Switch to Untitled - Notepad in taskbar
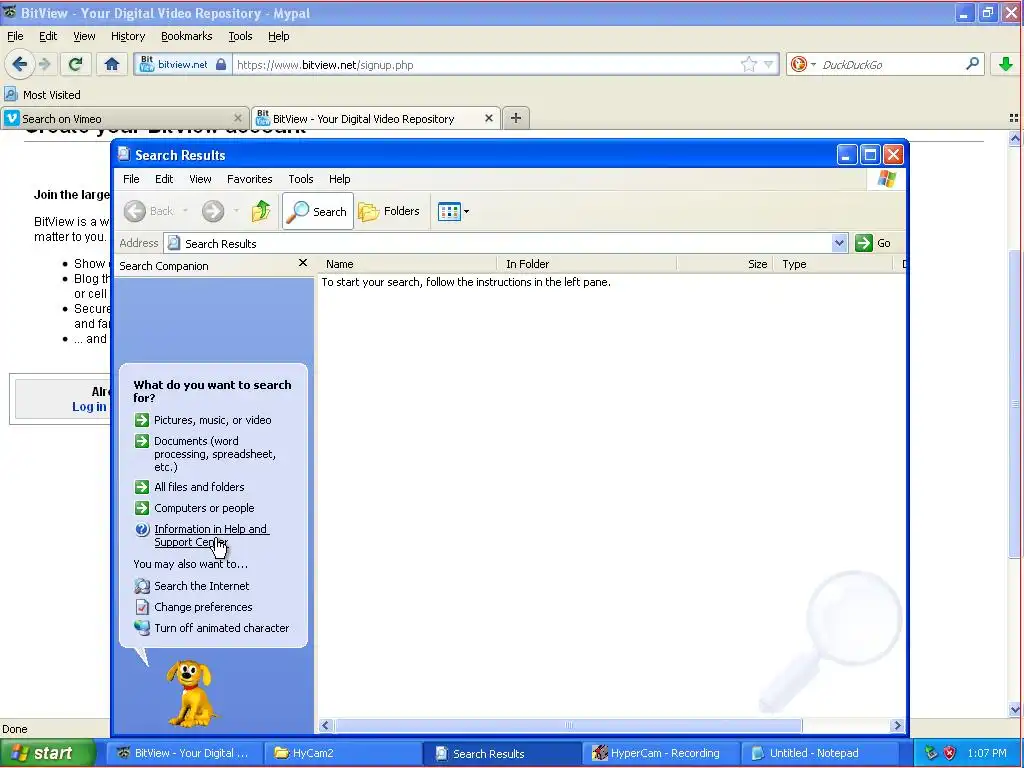The width and height of the screenshot is (1024, 768). pyautogui.click(x=819, y=753)
